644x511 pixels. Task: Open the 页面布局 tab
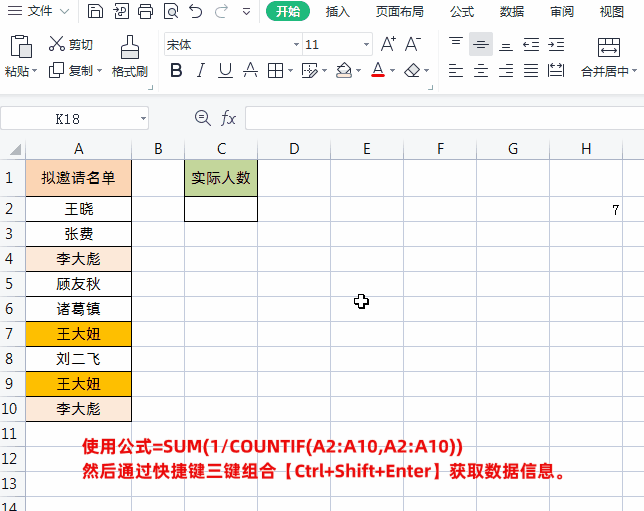point(400,12)
